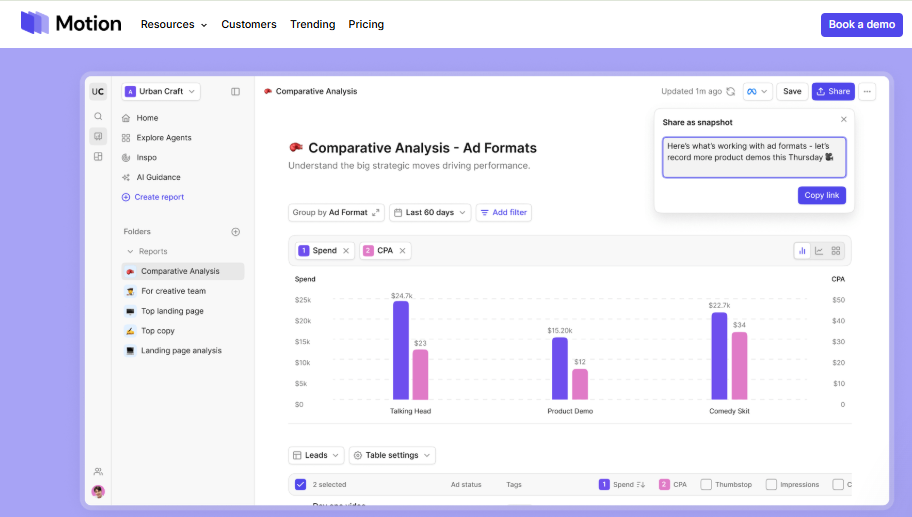Click Book a demo button
This screenshot has width=912, height=517.
tap(861, 24)
